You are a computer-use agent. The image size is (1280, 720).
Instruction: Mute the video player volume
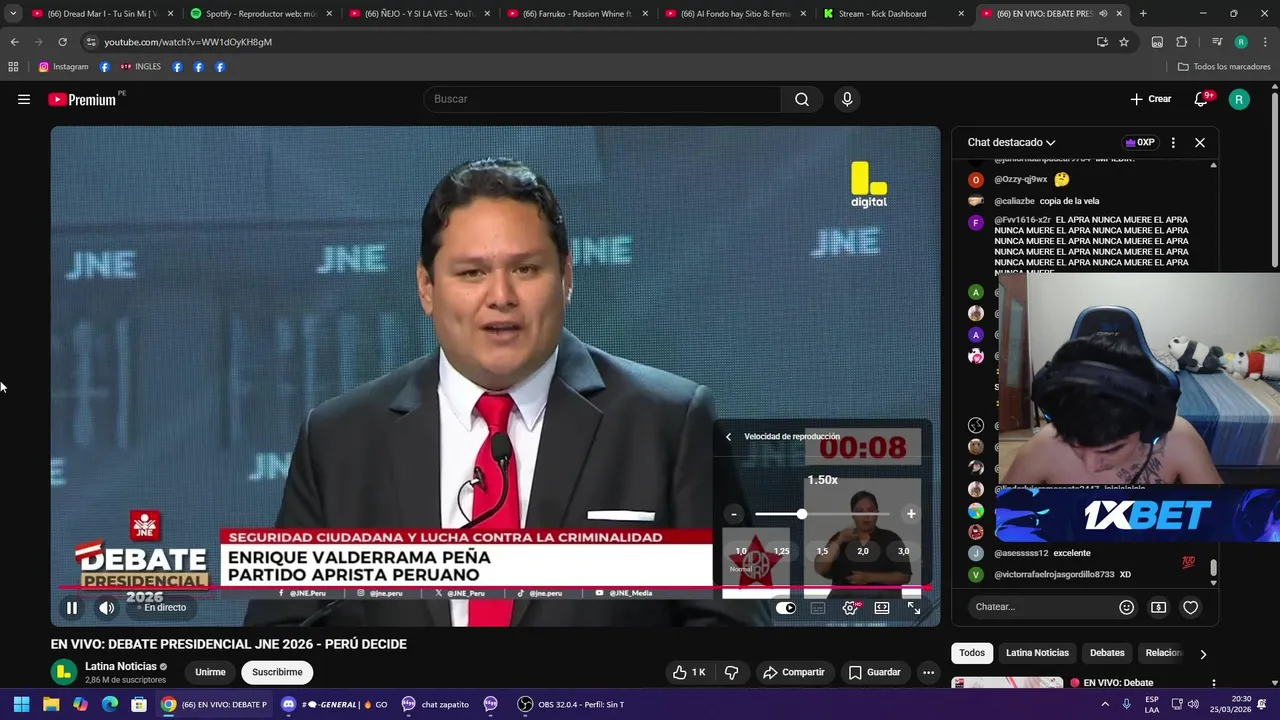tap(107, 607)
